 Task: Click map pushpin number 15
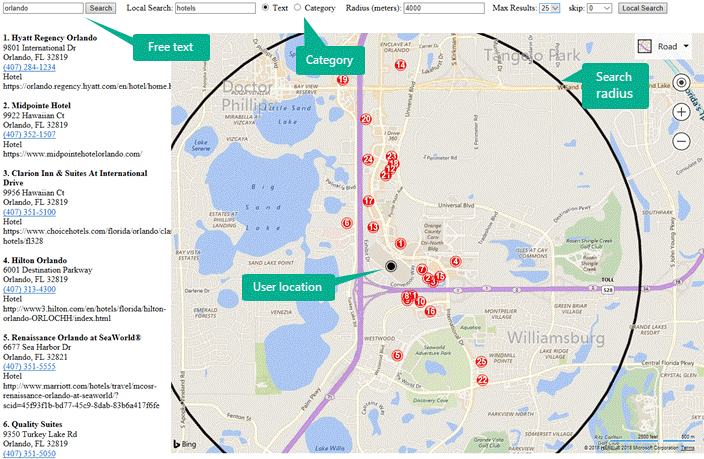pos(440,276)
